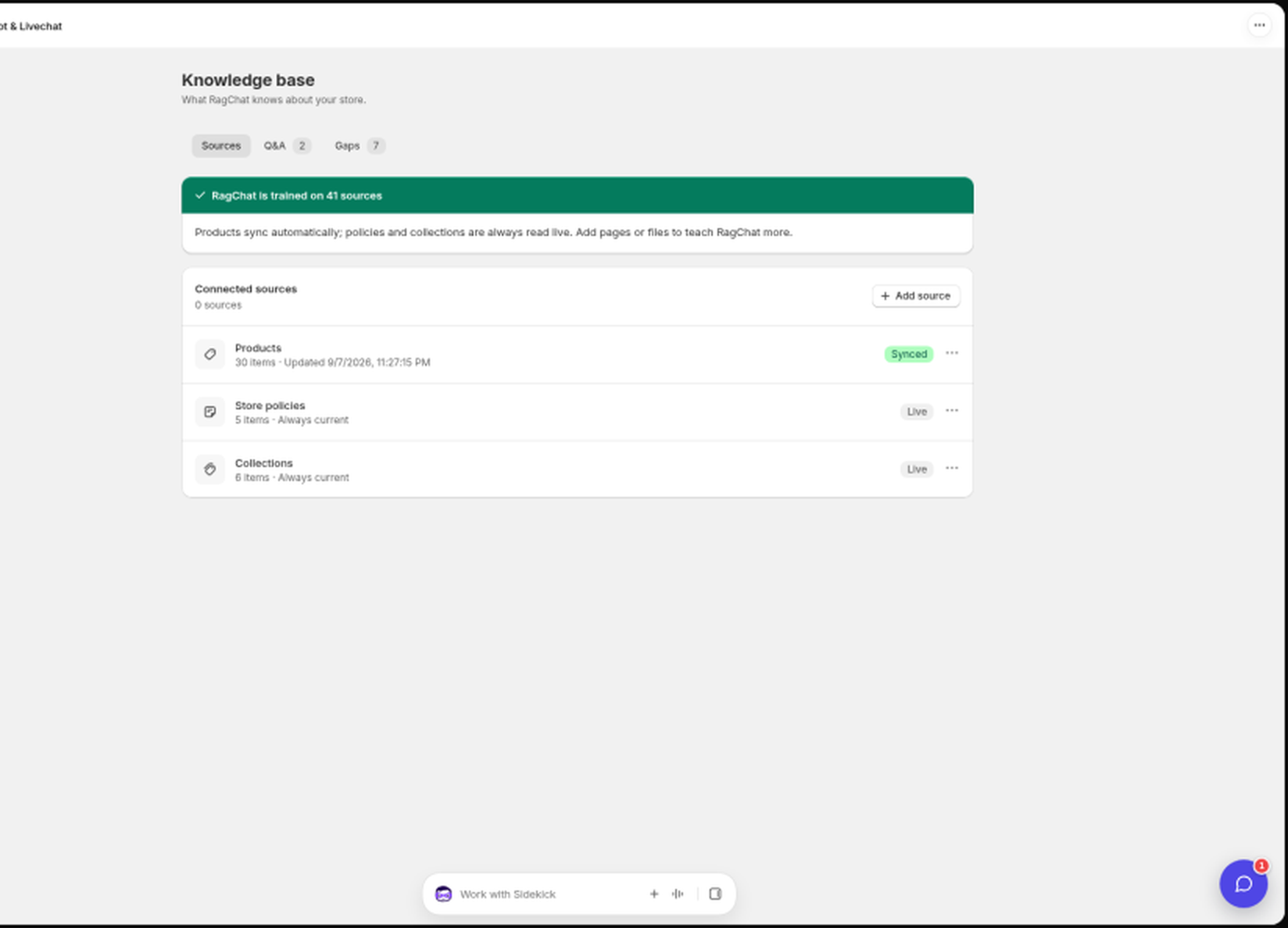Open more options for the Collections row
This screenshot has height=928, width=1288.
[951, 468]
